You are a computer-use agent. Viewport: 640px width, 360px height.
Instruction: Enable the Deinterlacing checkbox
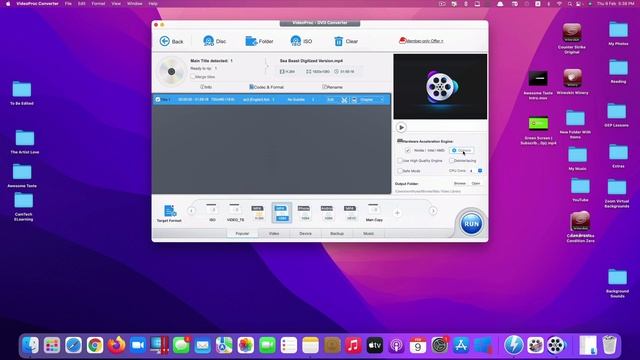tap(451, 161)
